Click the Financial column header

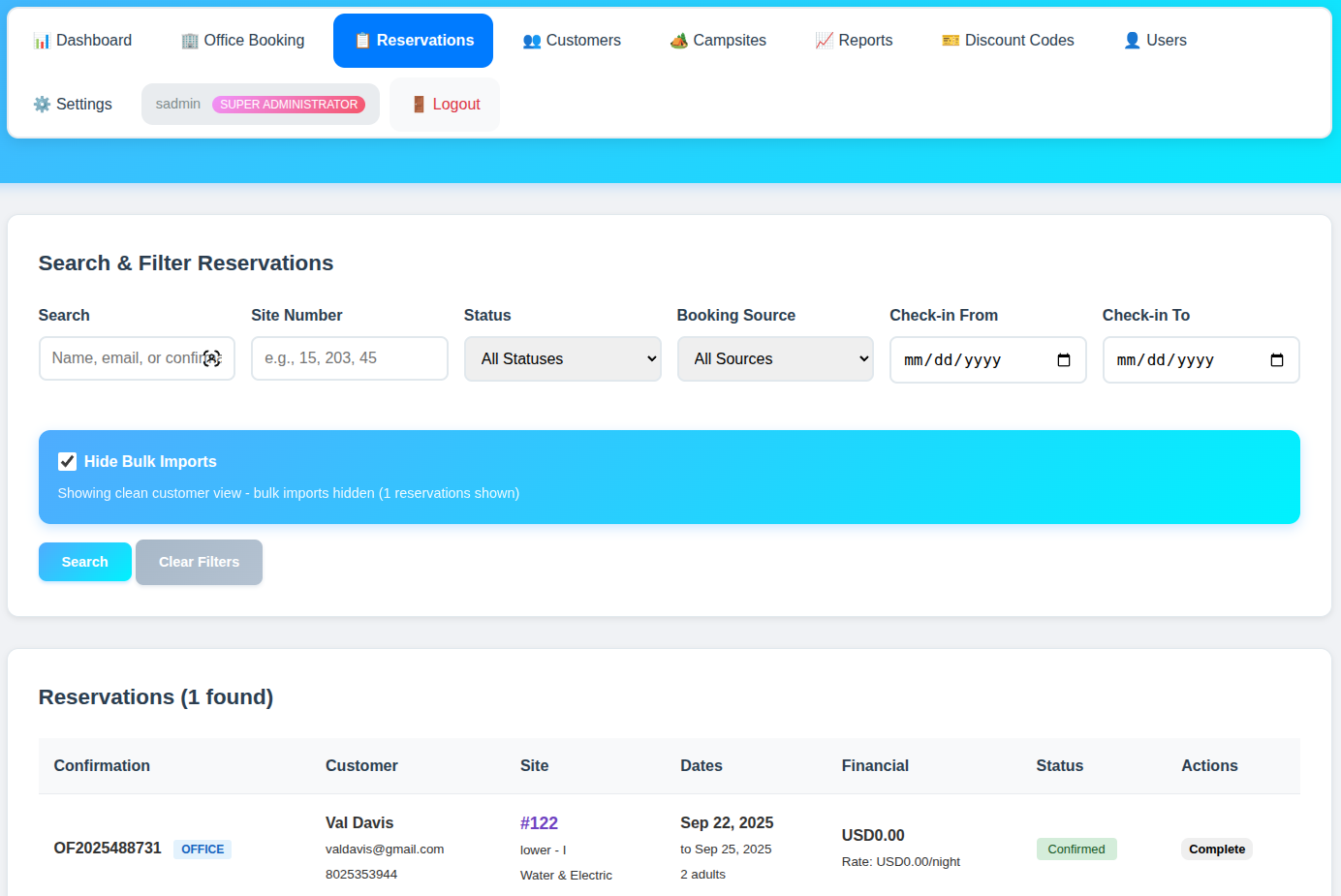click(875, 766)
